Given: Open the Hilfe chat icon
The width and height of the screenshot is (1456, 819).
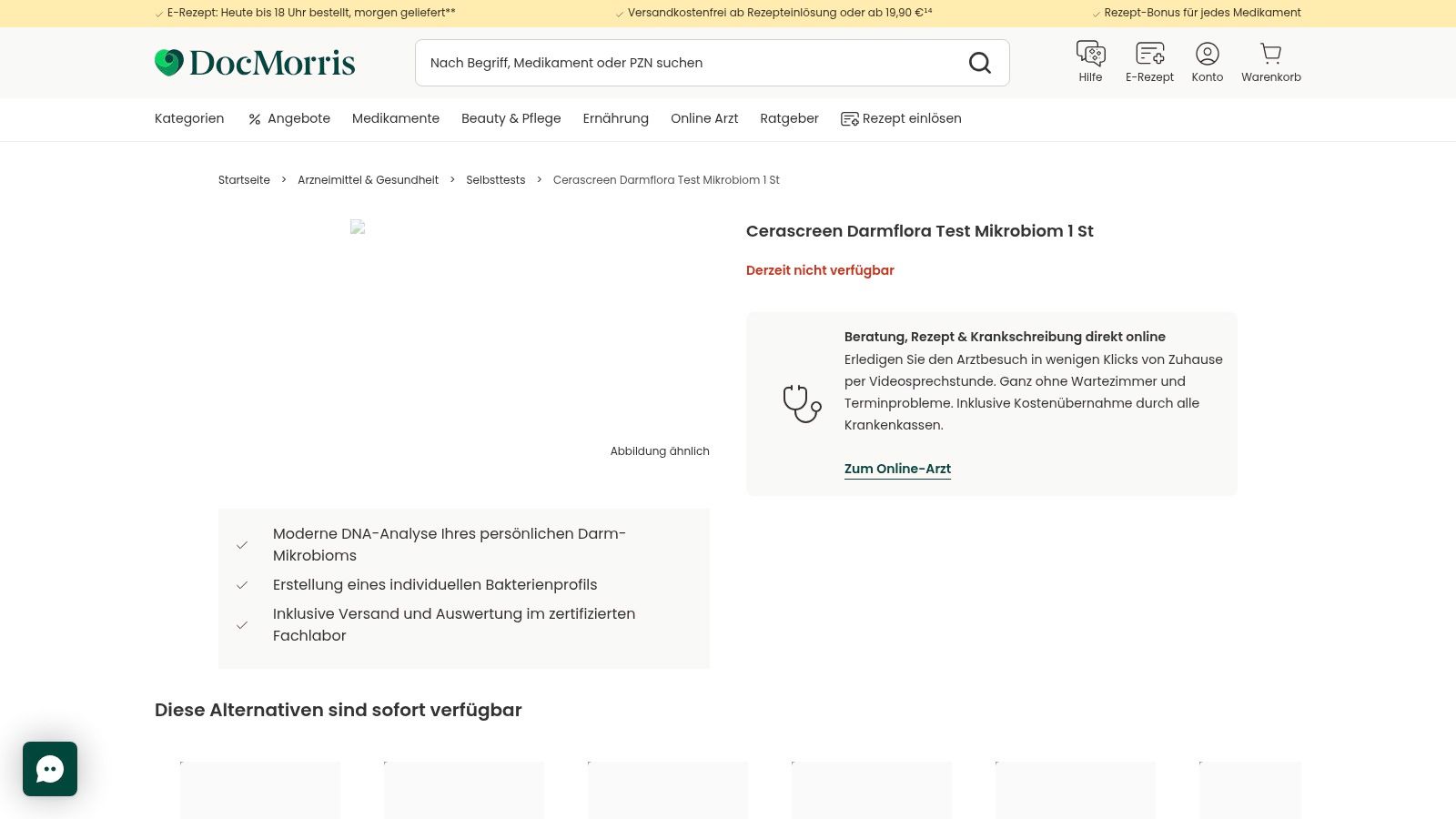Looking at the screenshot, I should 1090,55.
